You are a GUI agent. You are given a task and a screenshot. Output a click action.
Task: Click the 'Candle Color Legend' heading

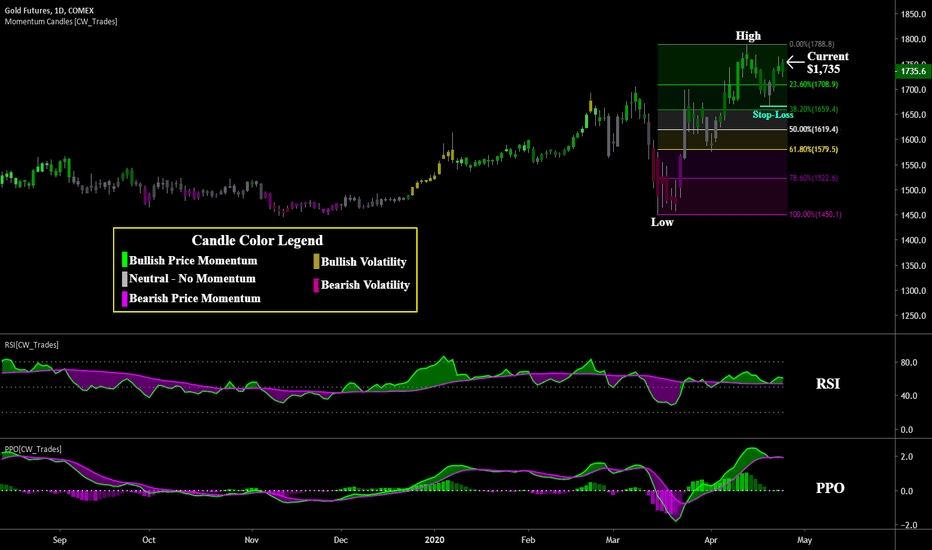pyautogui.click(x=257, y=240)
